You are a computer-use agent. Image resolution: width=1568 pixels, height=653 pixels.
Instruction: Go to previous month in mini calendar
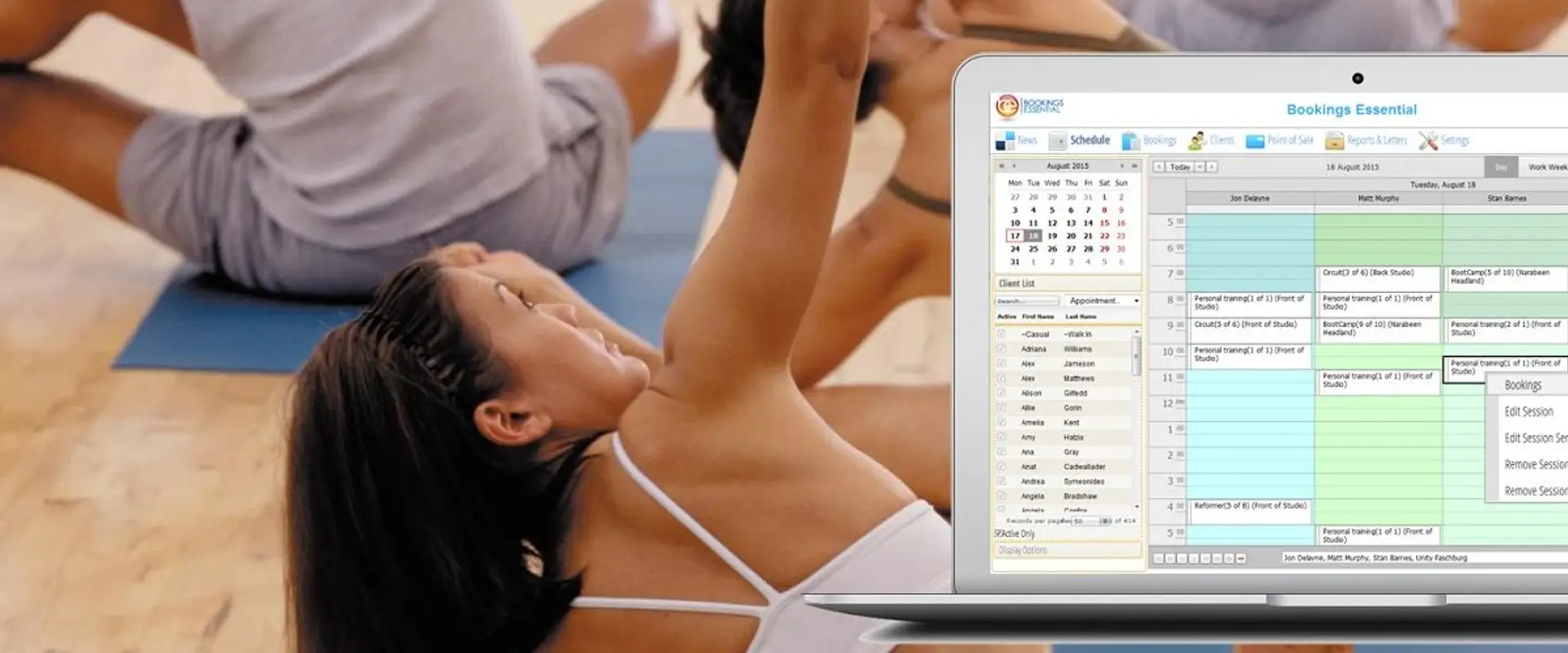[x=1014, y=166]
